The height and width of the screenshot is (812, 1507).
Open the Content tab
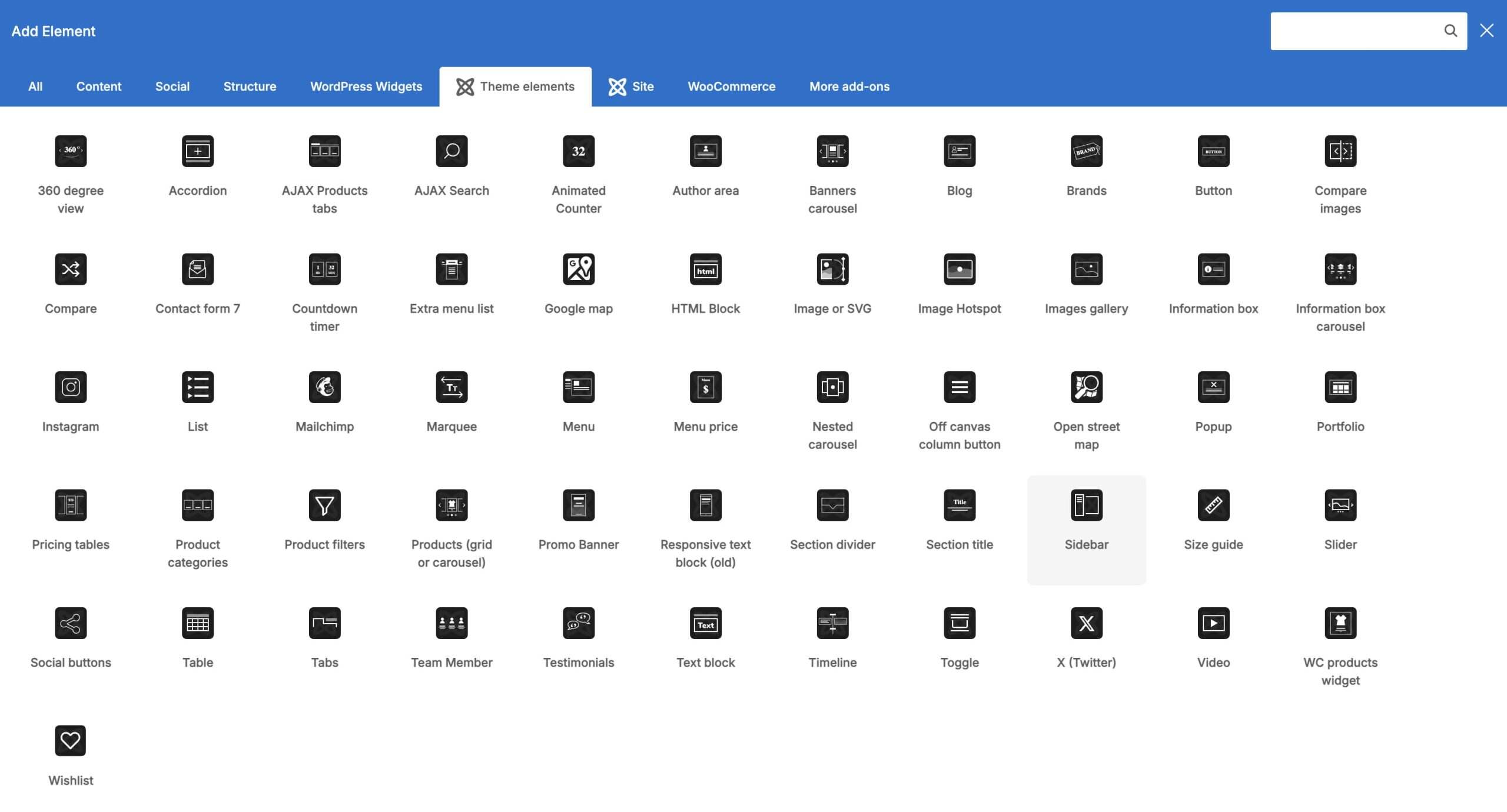point(99,86)
